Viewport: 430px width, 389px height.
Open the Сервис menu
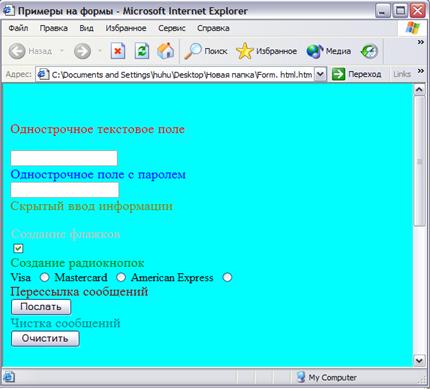pyautogui.click(x=172, y=28)
